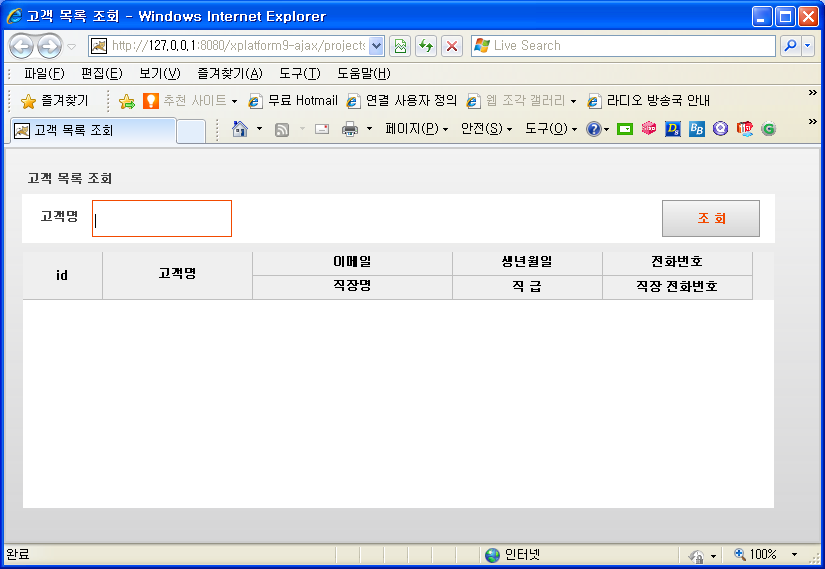This screenshot has width=825, height=569.
Task: Click the 고객명 grid column header
Action: pos(178,275)
